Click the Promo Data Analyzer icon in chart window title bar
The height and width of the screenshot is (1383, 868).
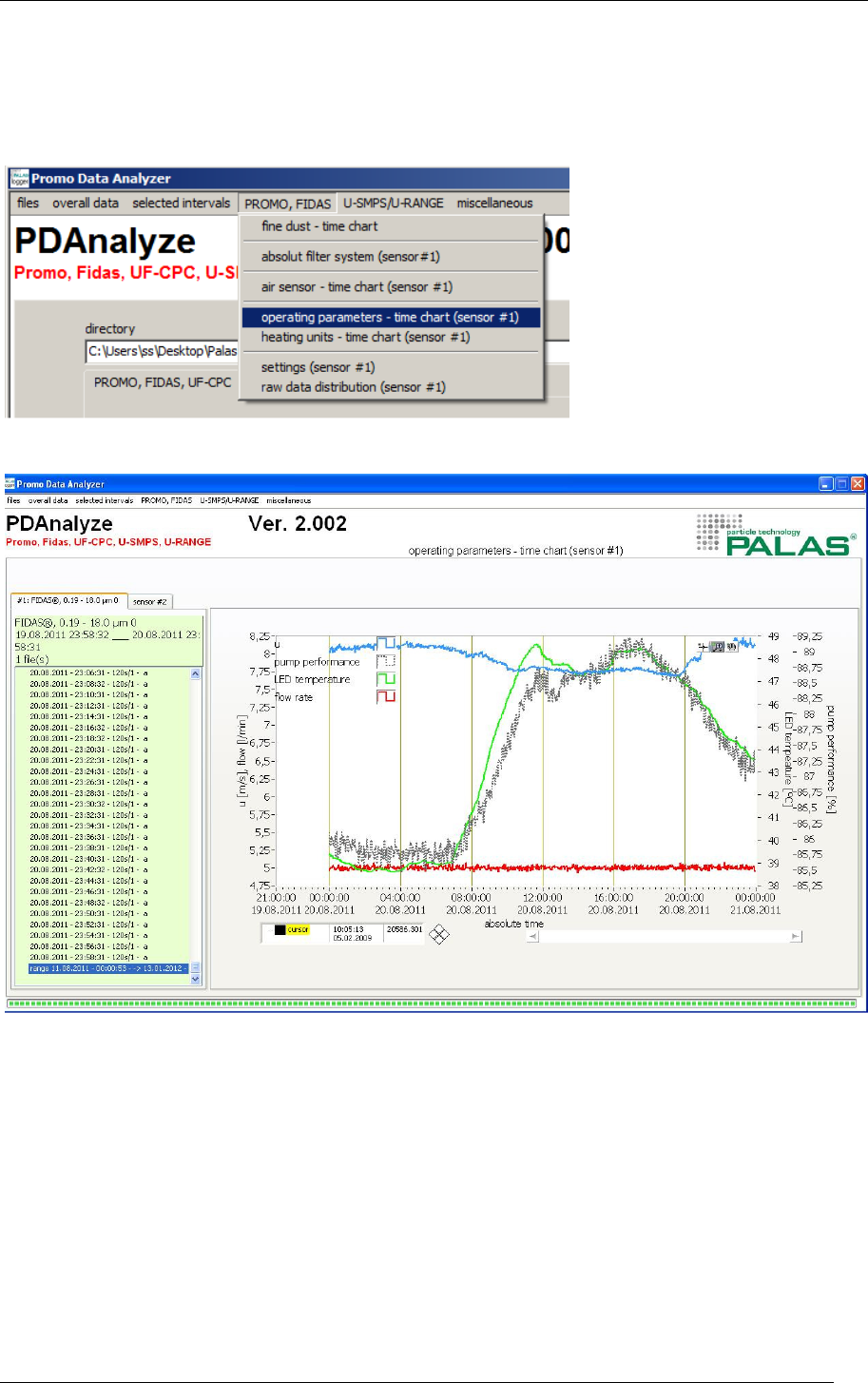click(x=10, y=484)
